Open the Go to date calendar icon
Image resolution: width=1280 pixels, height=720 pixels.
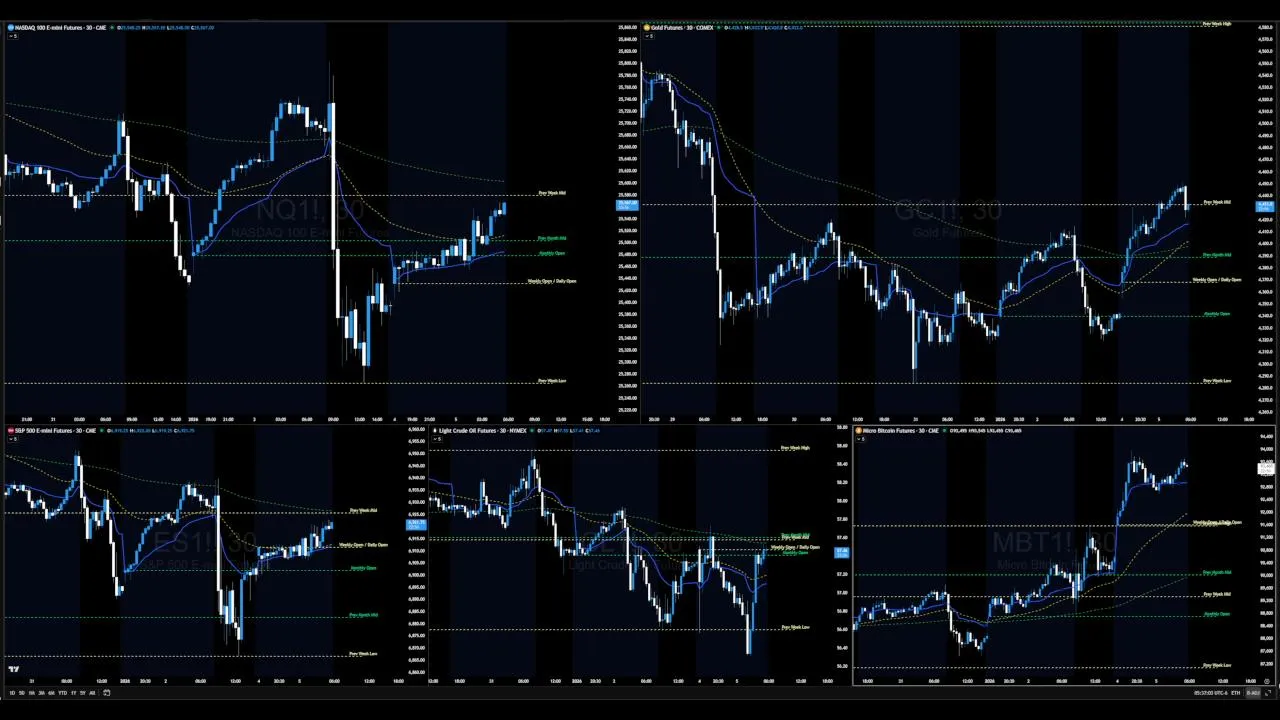point(106,693)
